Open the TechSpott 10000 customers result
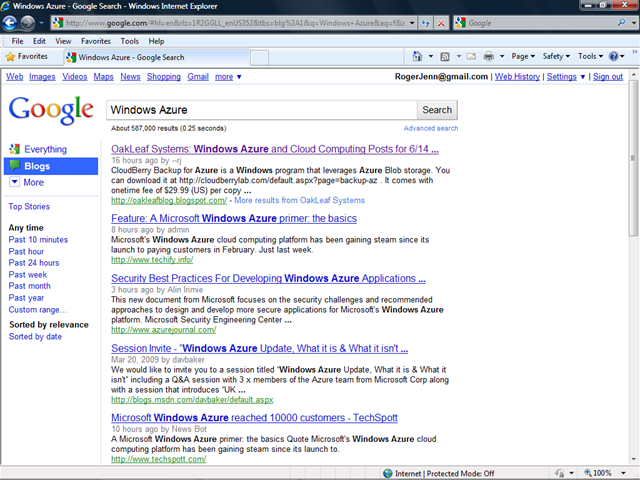The image size is (640, 480). click(x=254, y=418)
